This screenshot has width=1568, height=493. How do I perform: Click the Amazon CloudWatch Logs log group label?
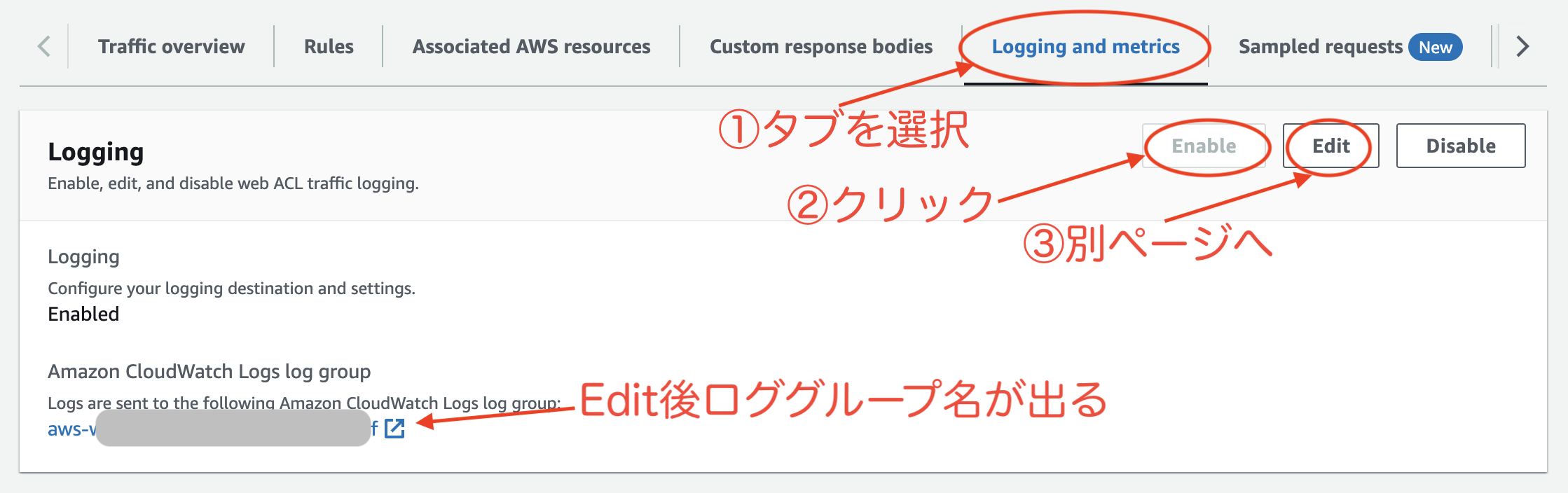pos(209,371)
